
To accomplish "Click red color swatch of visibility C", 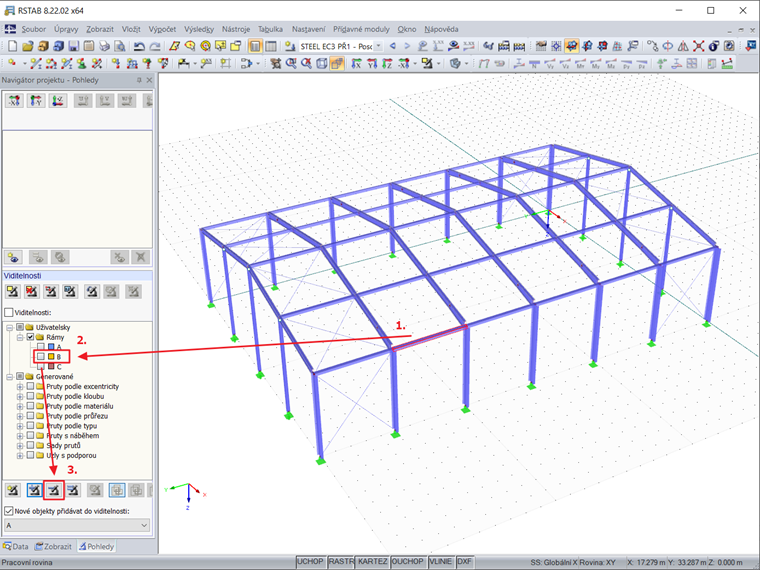I will tap(51, 366).
